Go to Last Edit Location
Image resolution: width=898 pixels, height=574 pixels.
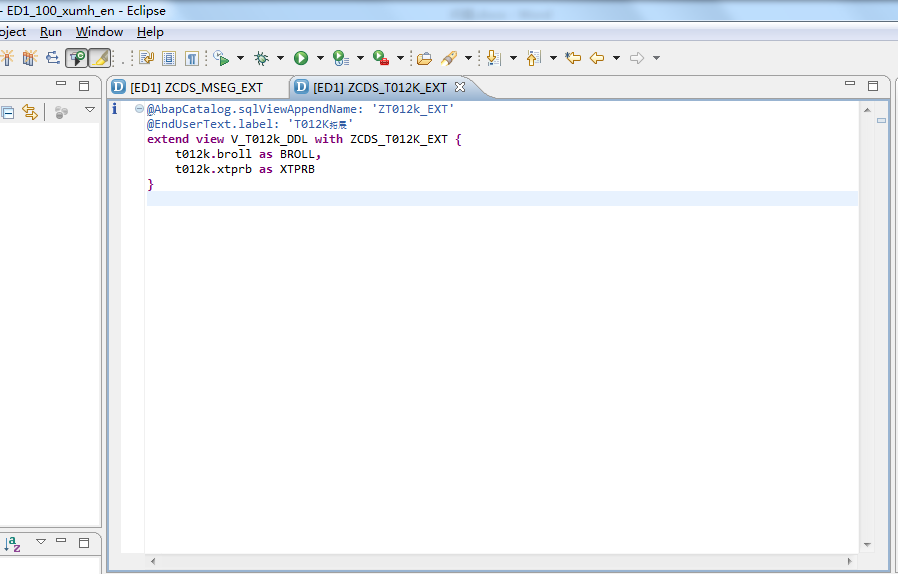(x=573, y=58)
